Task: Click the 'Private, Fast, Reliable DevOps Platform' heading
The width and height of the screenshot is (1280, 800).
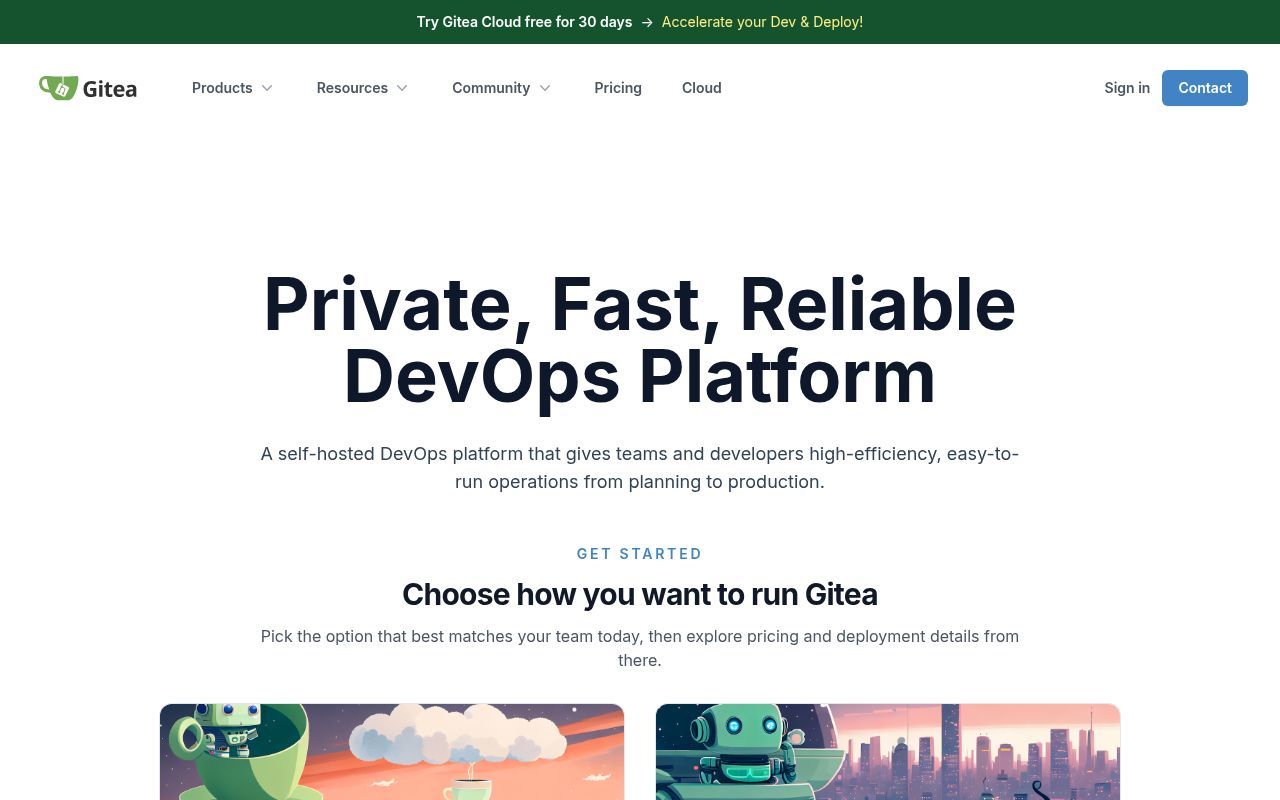Action: (640, 340)
